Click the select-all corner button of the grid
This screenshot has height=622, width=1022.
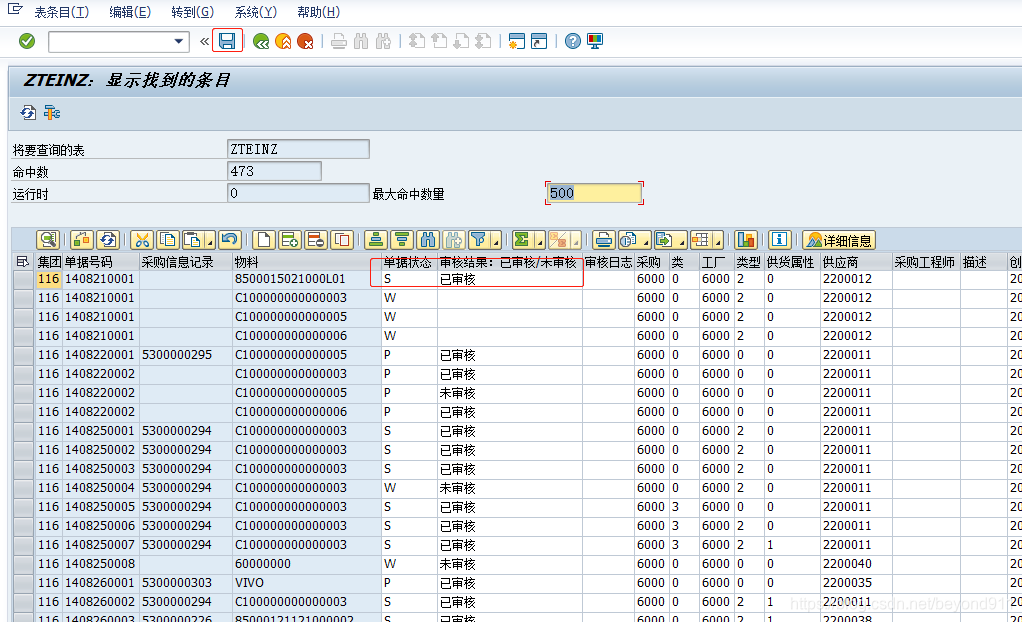[23, 262]
